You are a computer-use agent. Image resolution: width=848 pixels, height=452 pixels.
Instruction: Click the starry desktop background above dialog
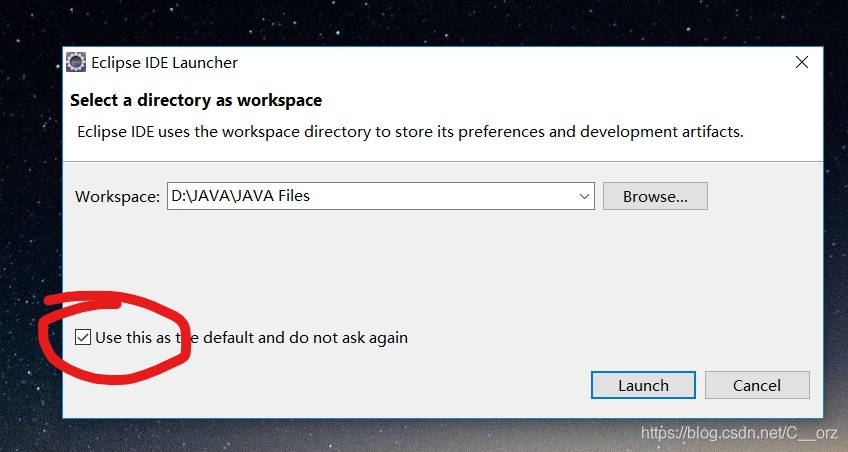click(x=422, y=22)
